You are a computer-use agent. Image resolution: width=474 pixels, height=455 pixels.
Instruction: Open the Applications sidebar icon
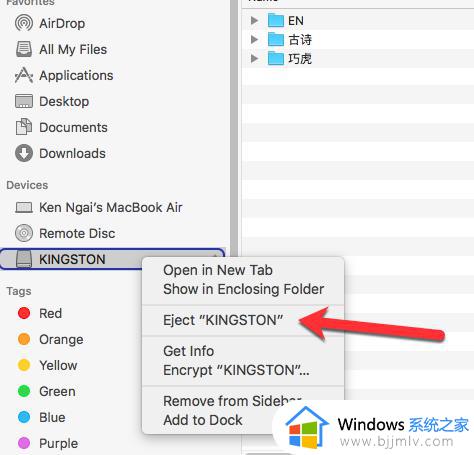point(24,75)
